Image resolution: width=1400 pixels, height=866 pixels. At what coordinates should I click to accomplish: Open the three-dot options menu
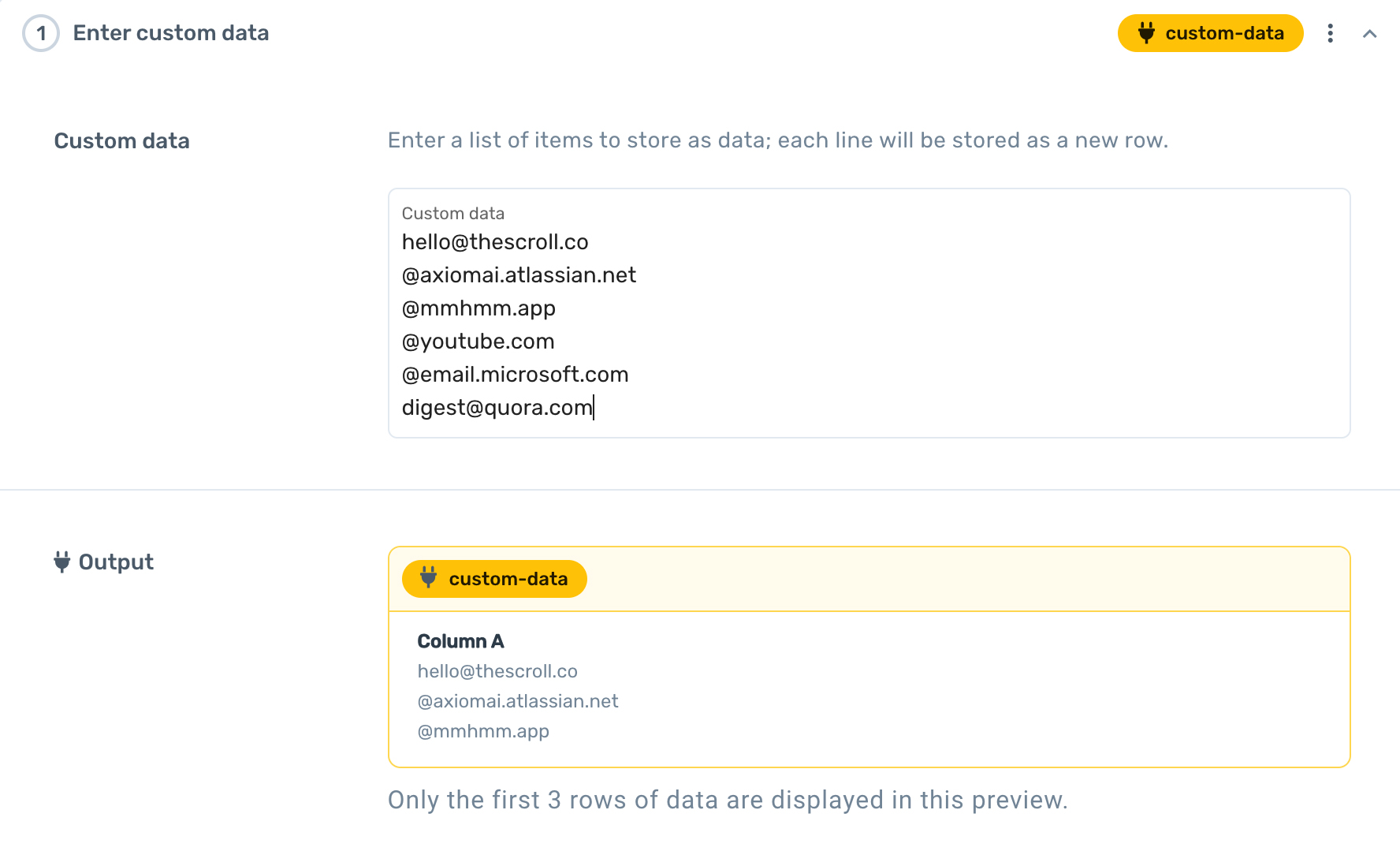1330,33
